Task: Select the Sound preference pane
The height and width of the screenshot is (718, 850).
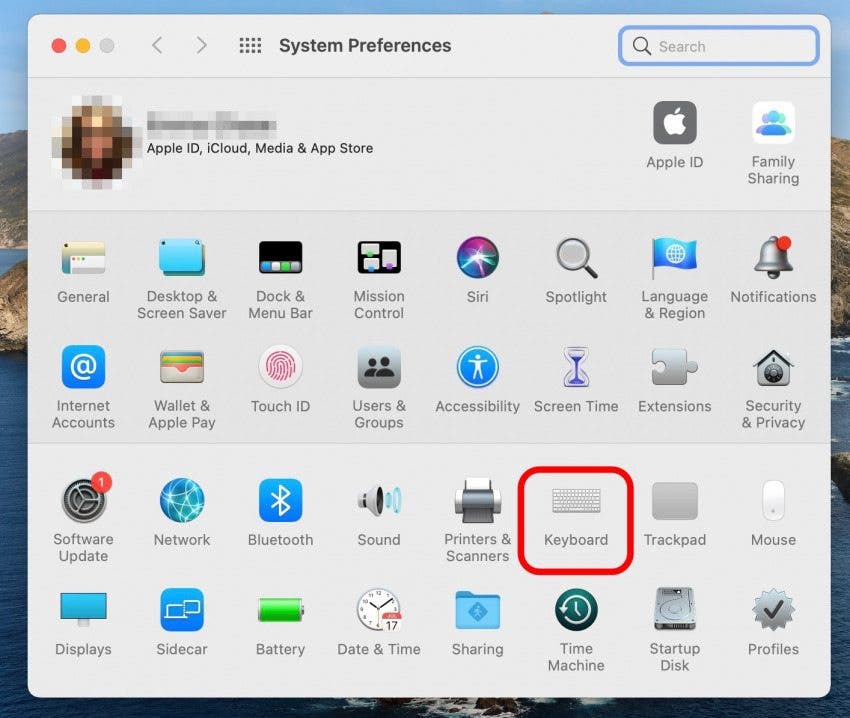Action: (379, 500)
